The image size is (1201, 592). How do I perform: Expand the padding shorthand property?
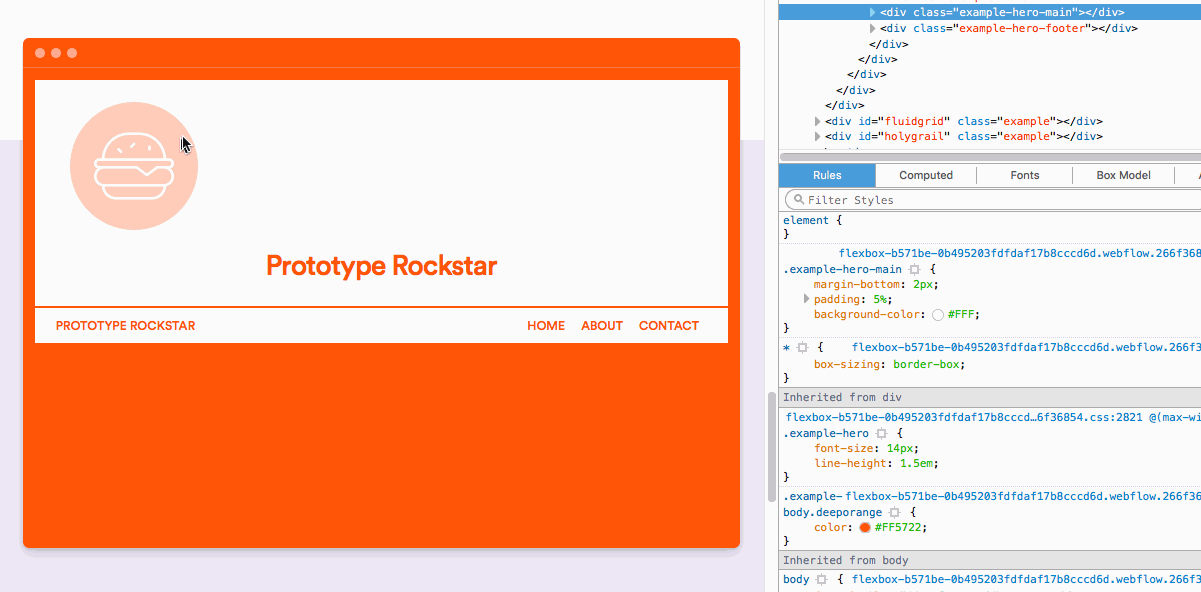coord(807,299)
